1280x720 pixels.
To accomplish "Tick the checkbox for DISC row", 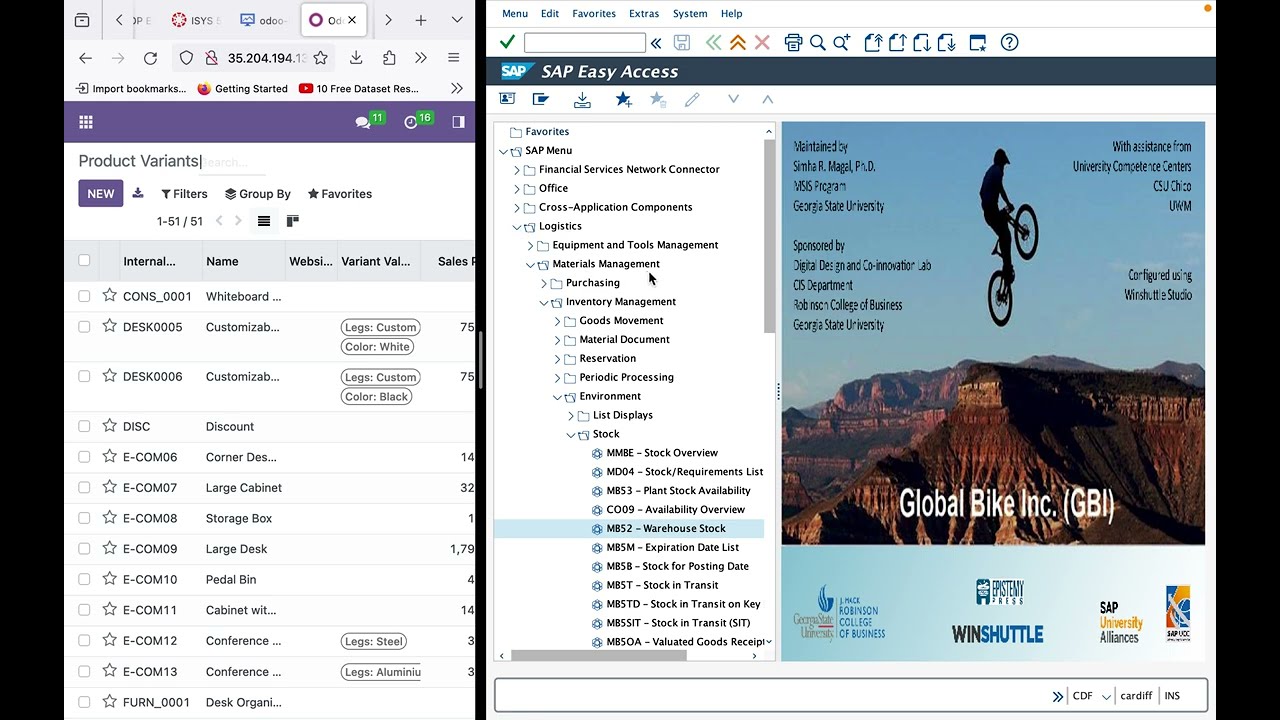I will 84,426.
